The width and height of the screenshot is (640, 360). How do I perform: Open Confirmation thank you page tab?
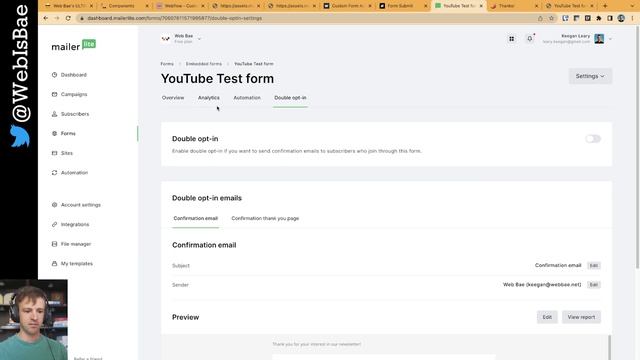pyautogui.click(x=265, y=218)
